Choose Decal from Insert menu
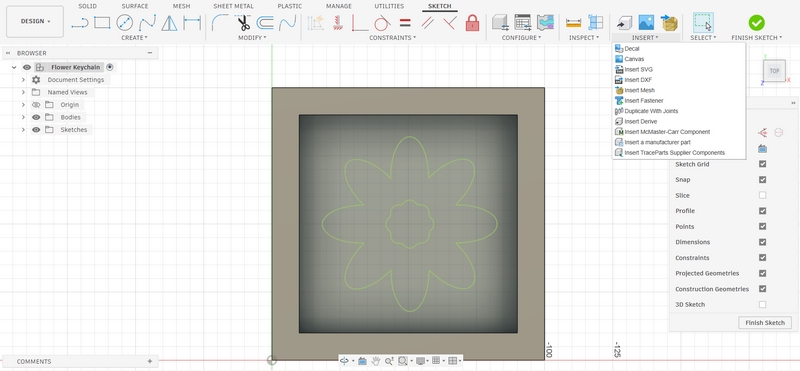The height and width of the screenshot is (371, 800). (632, 48)
